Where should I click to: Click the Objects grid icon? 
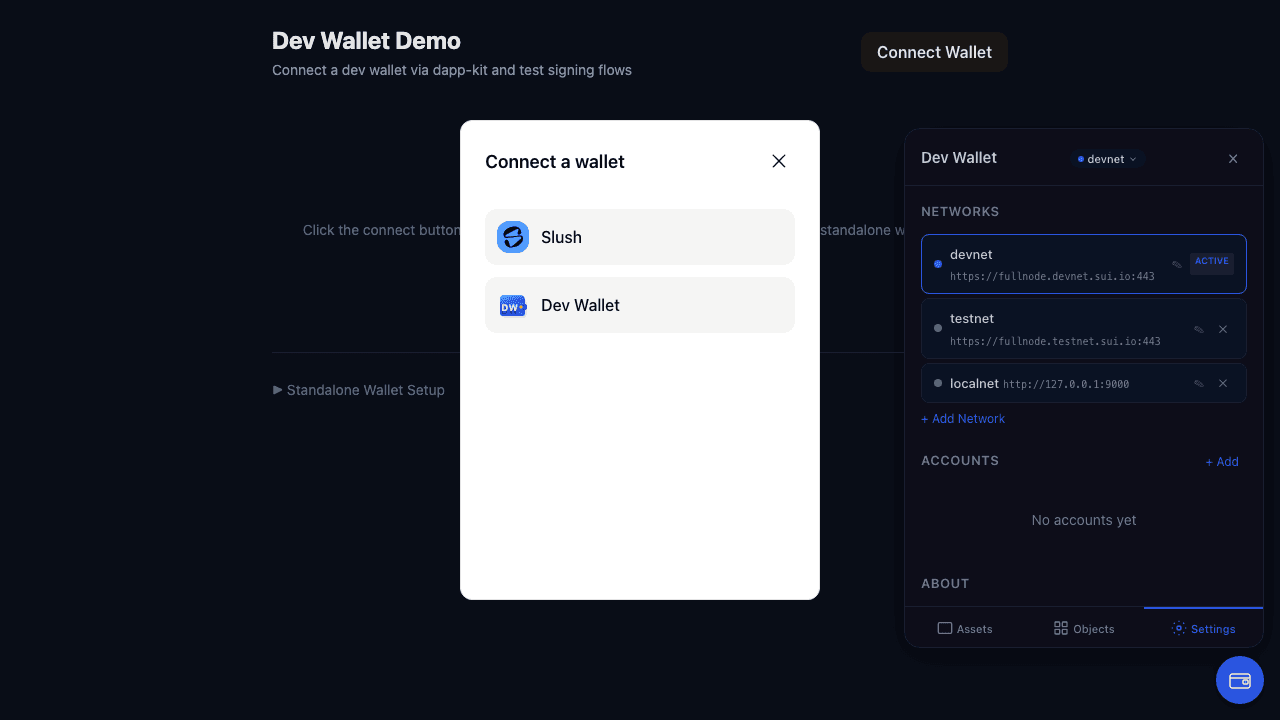[1059, 628]
